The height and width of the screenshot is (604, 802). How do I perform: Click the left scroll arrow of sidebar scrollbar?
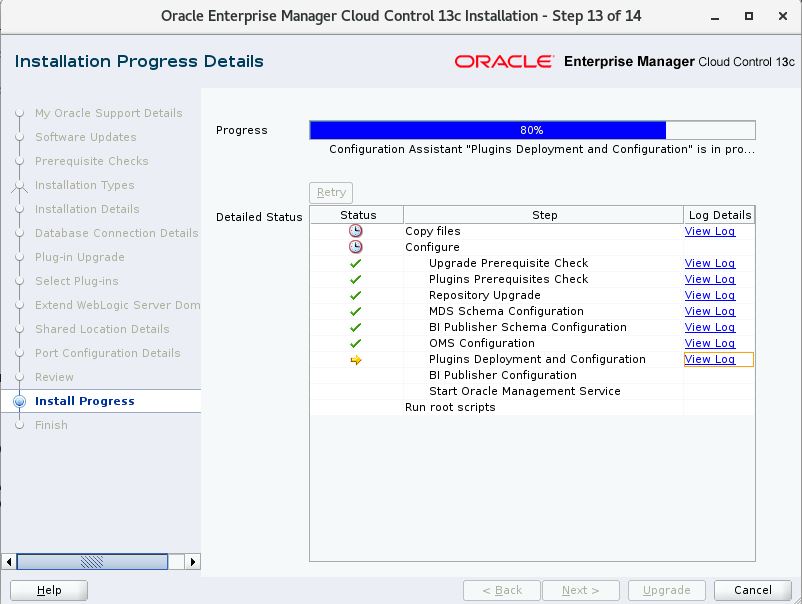(x=9, y=562)
